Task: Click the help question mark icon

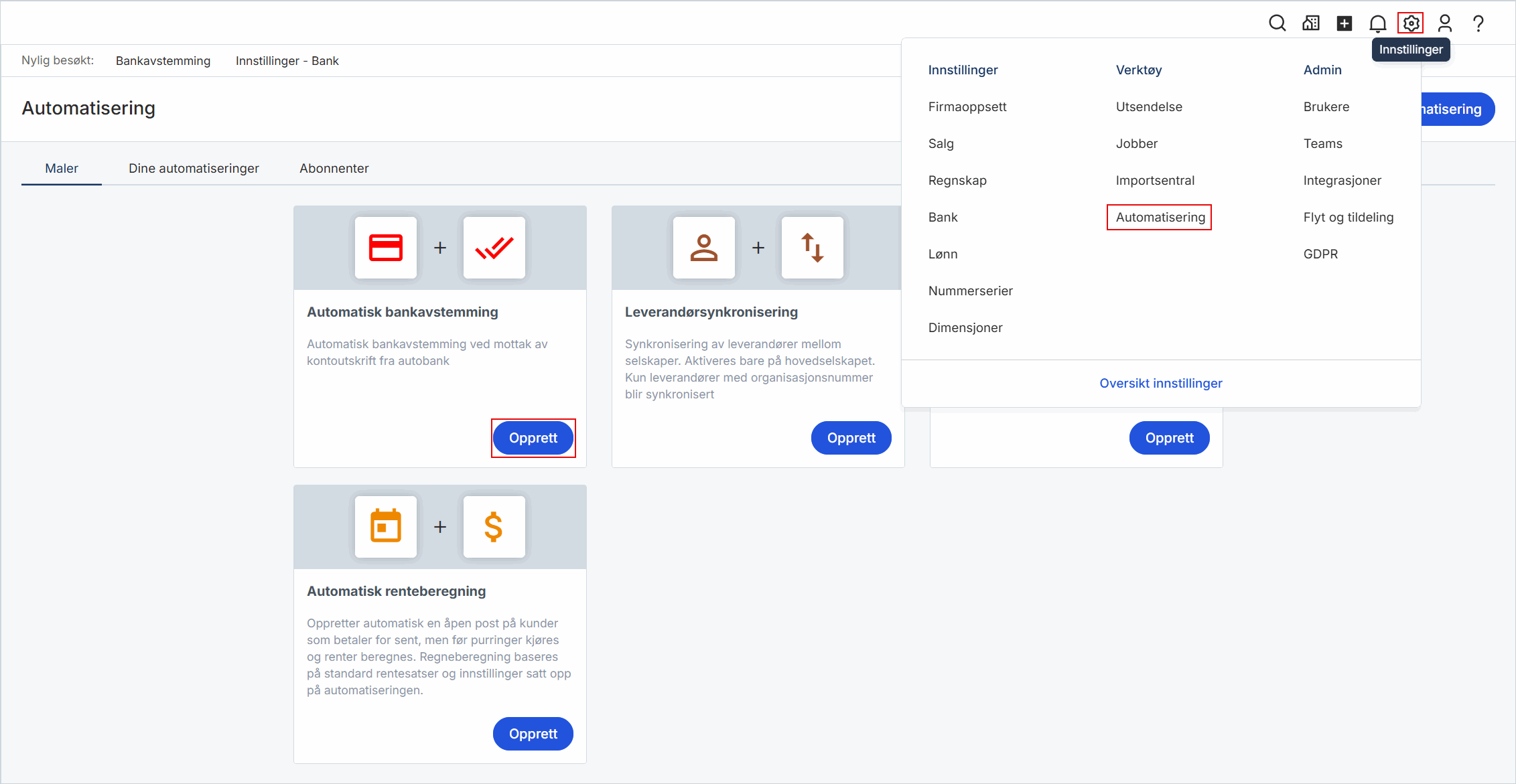Action: click(1478, 23)
